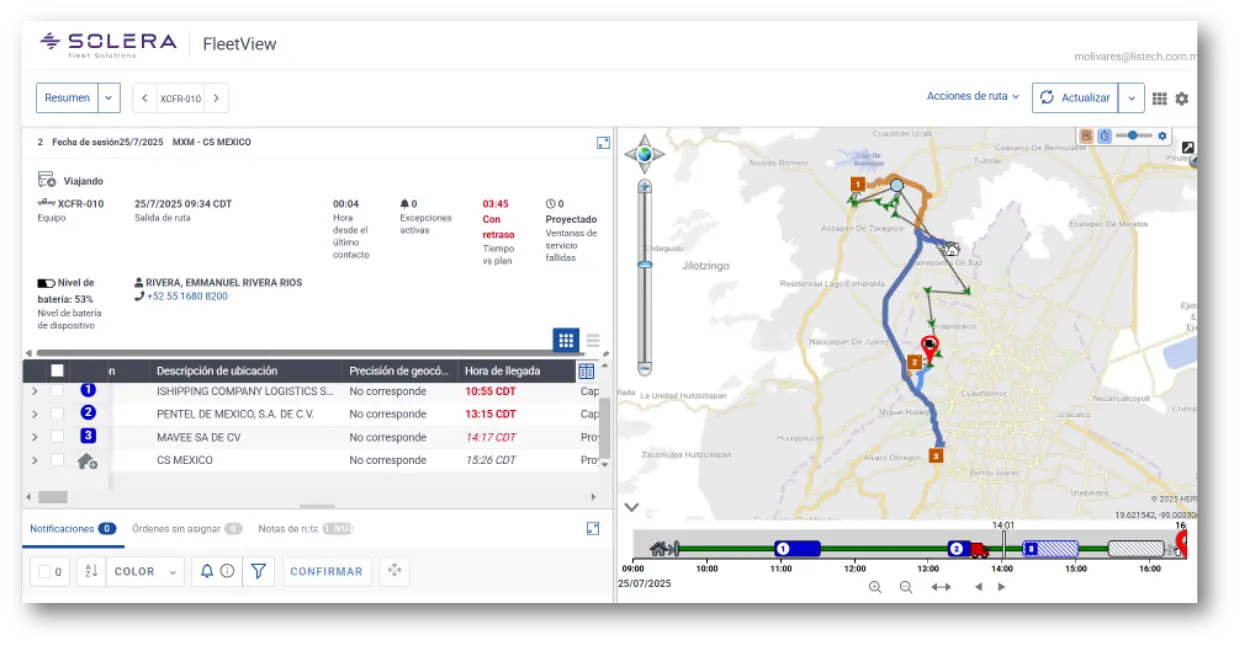Image resolution: width=1240 pixels, height=645 pixels.
Task: Toggle the select-all checkbox in table header
Action: point(58,371)
